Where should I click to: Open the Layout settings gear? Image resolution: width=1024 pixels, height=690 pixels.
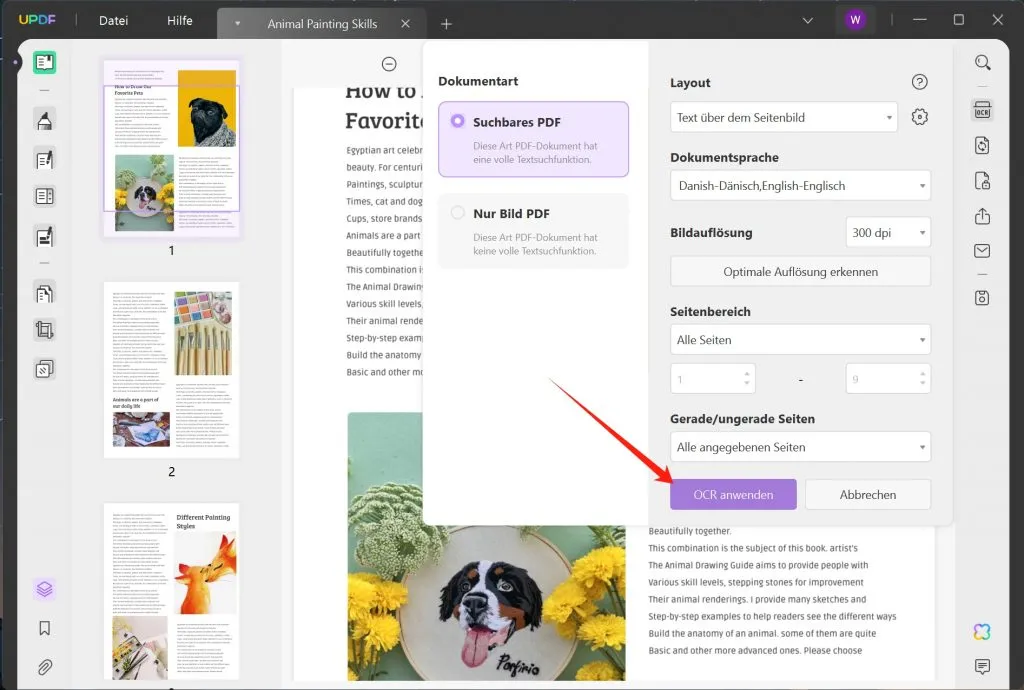pyautogui.click(x=920, y=117)
